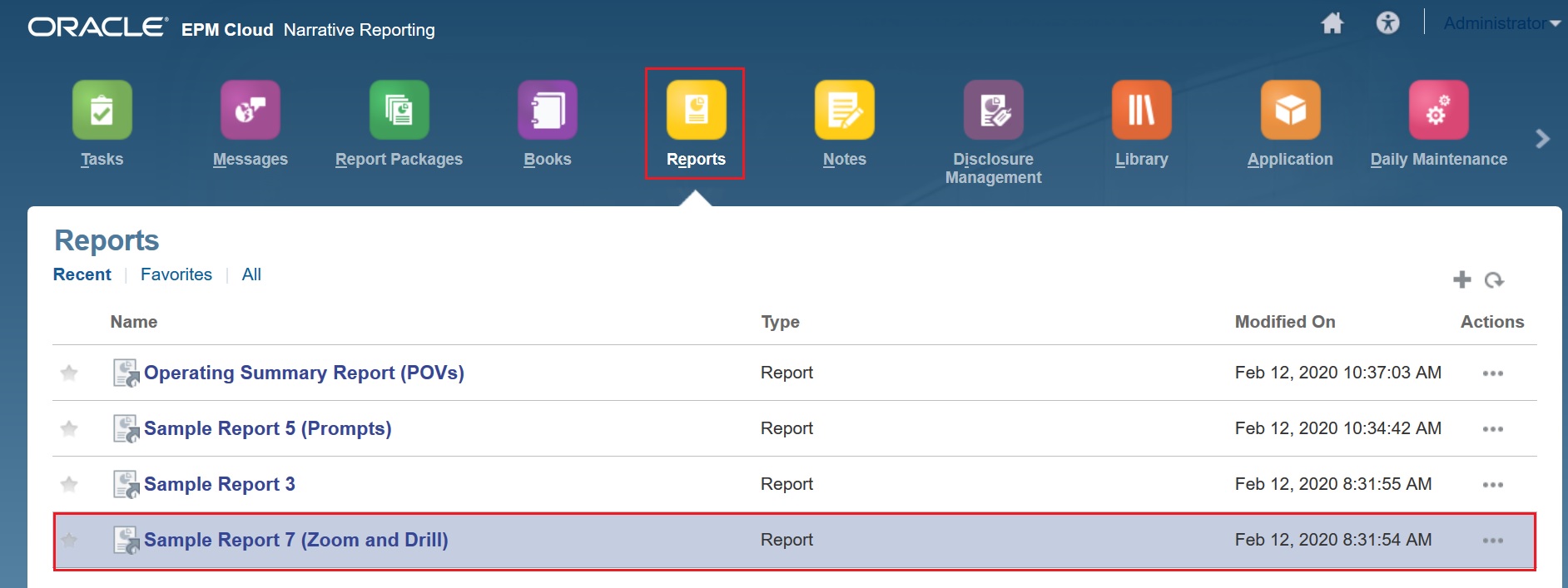Select date Feb 12, 2020 10:37:03 AM
This screenshot has height=588, width=1568.
pyautogui.click(x=1338, y=373)
